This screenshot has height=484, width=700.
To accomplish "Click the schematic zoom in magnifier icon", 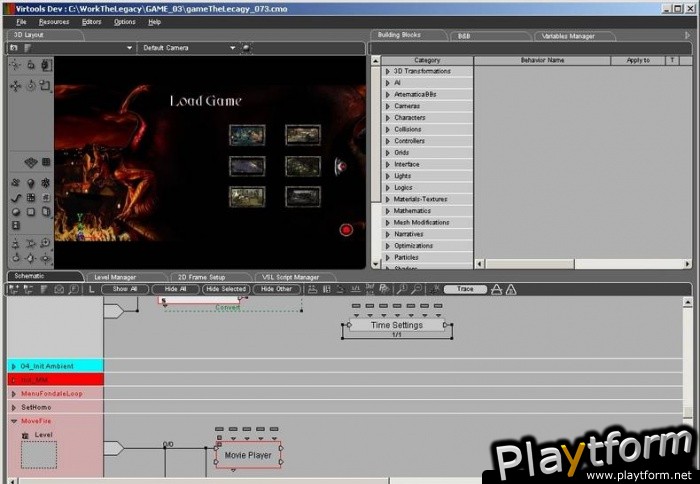I will (402, 289).
